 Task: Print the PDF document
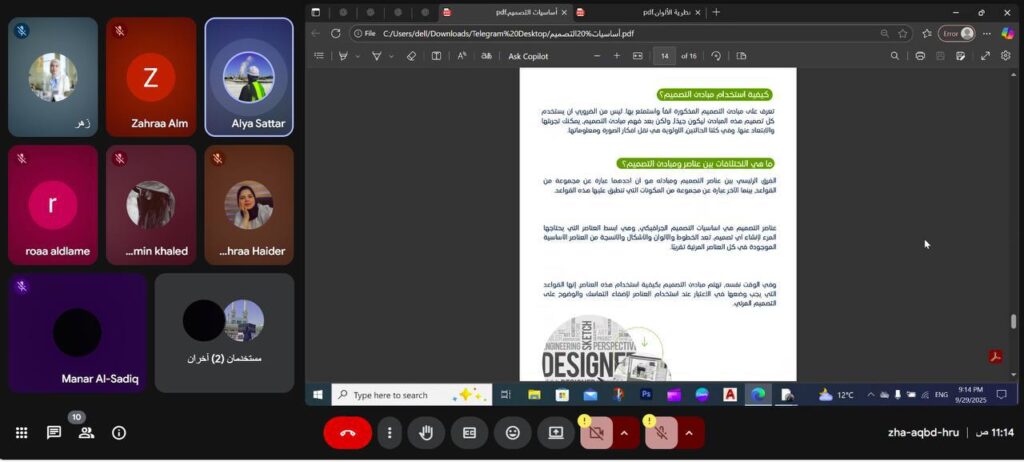pyautogui.click(x=920, y=56)
